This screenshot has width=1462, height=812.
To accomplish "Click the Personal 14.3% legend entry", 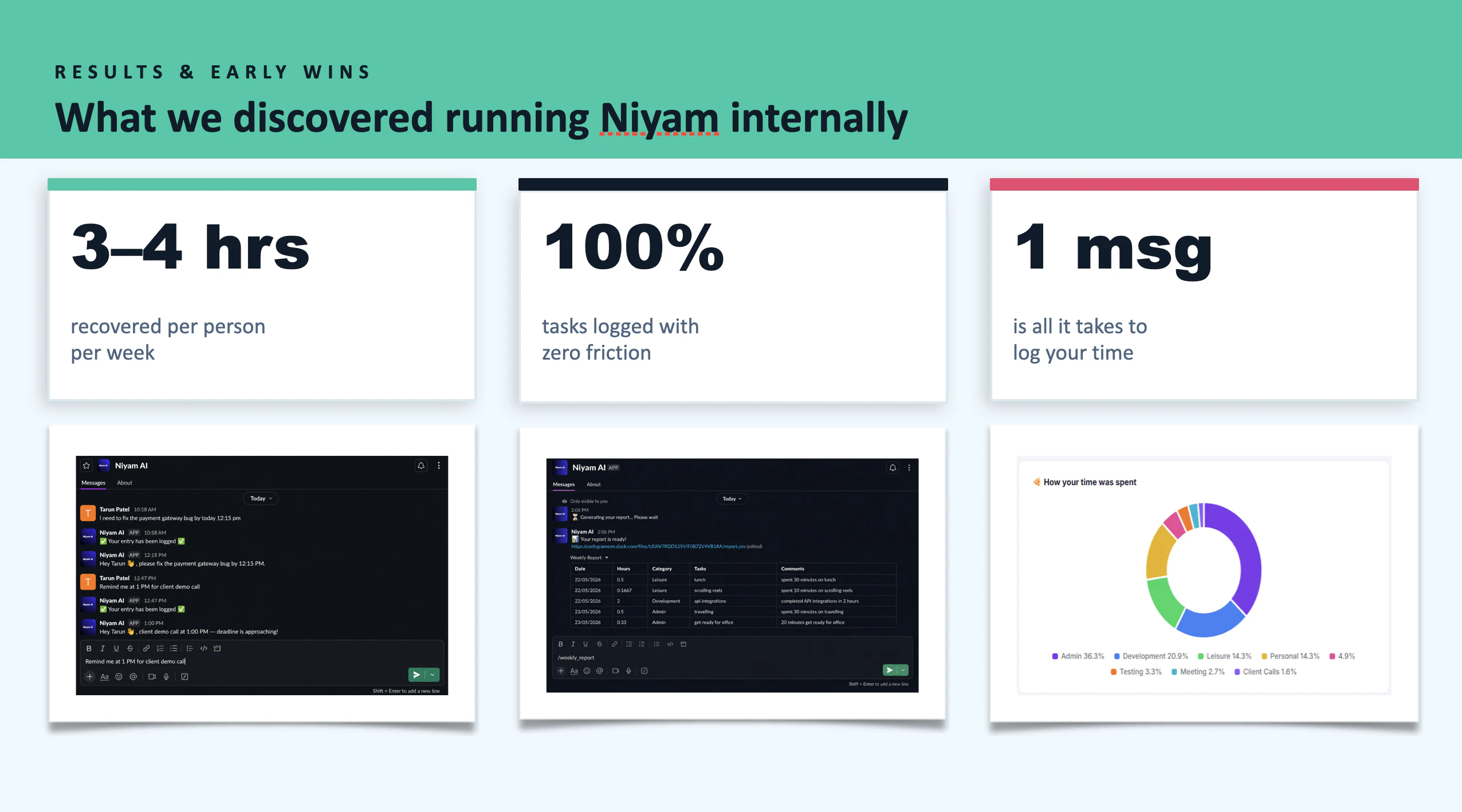I will [x=1290, y=656].
